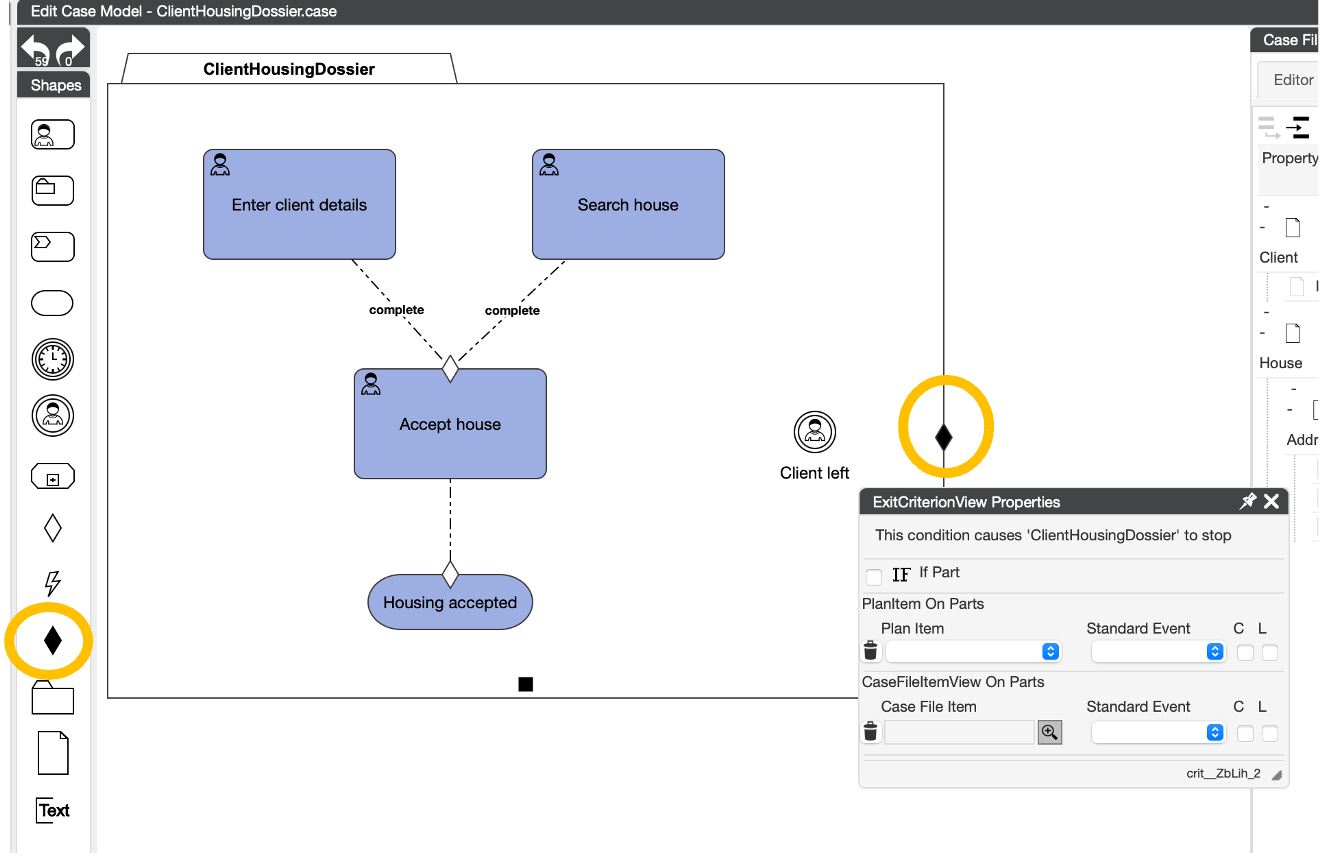The height and width of the screenshot is (857, 1320).
Task: Select the Timer Event clock shape
Action: tap(53, 359)
